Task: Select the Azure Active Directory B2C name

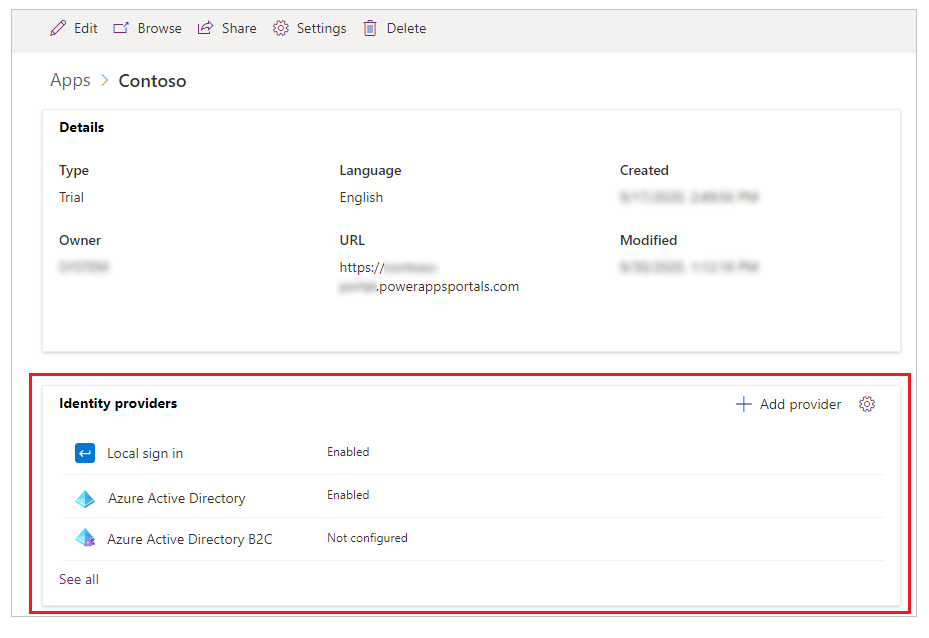Action: [190, 539]
